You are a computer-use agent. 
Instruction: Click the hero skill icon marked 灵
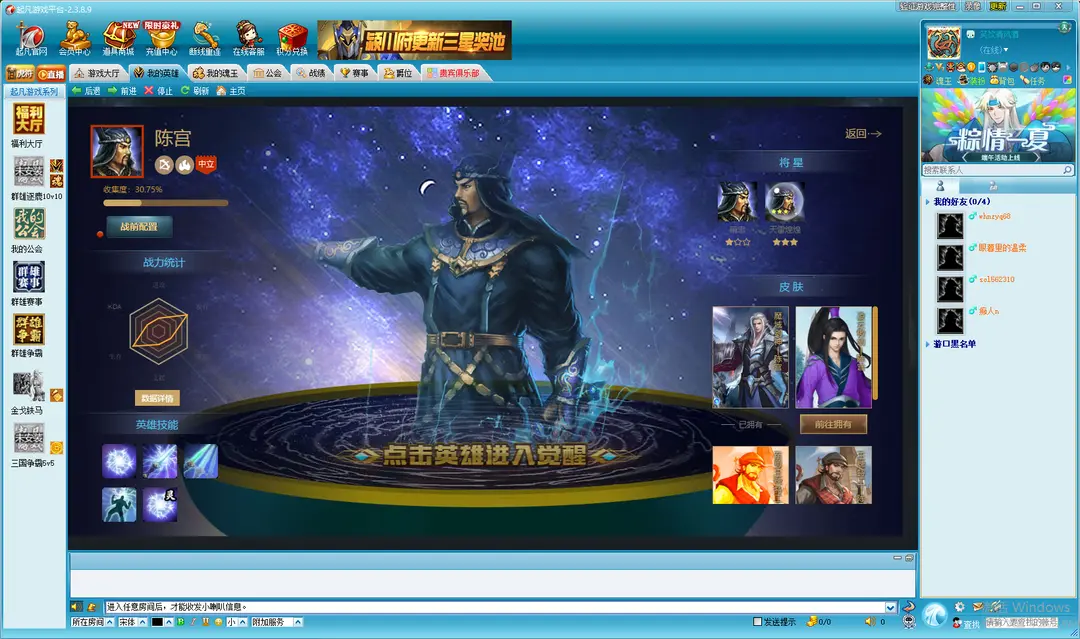tap(160, 504)
